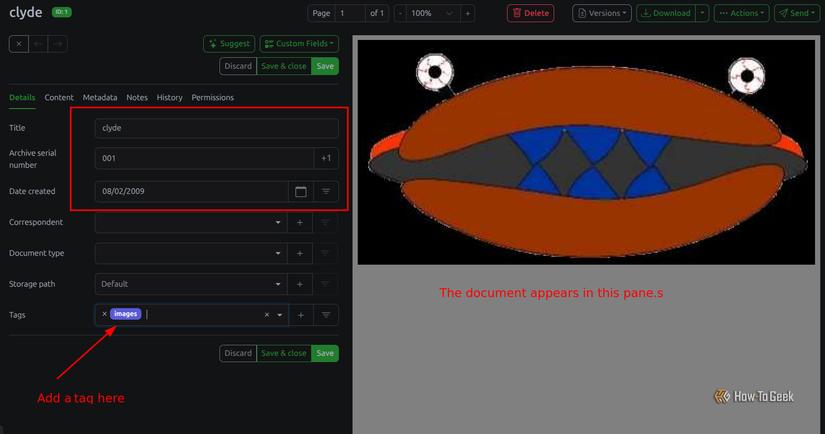
Task: Add a new tag with plus
Action: click(300, 315)
